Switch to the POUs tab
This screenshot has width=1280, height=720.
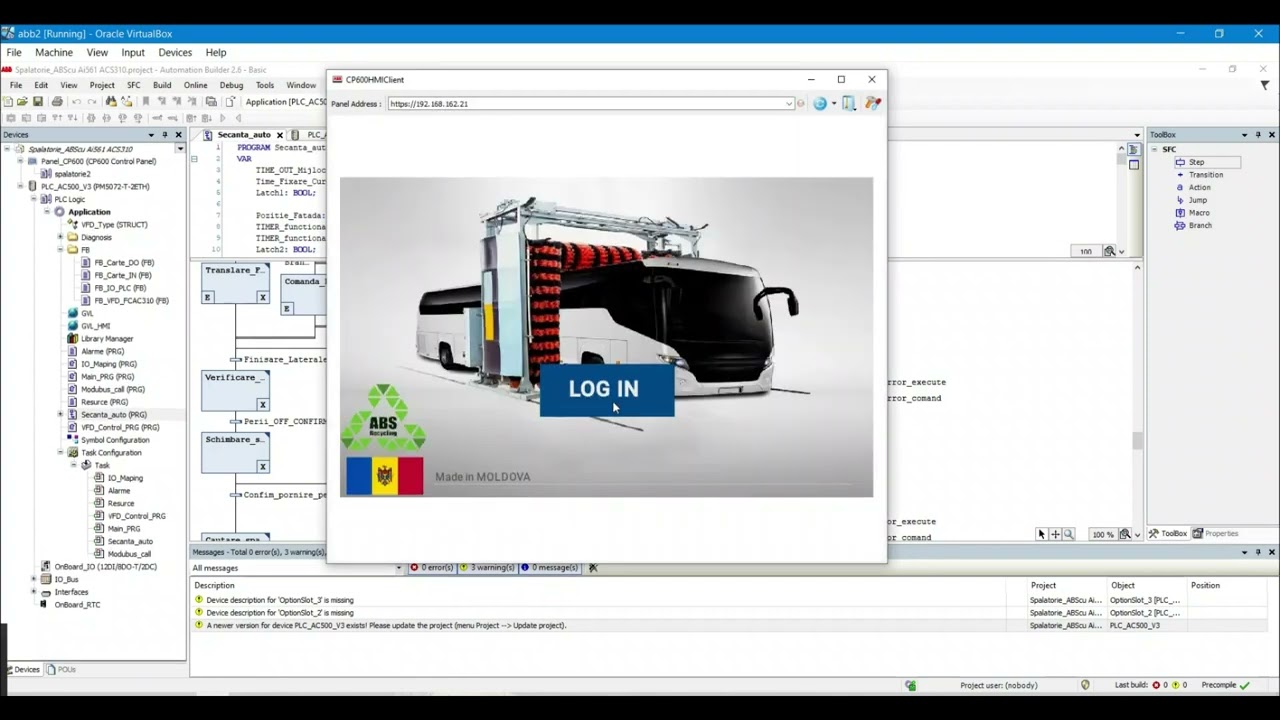tap(61, 670)
